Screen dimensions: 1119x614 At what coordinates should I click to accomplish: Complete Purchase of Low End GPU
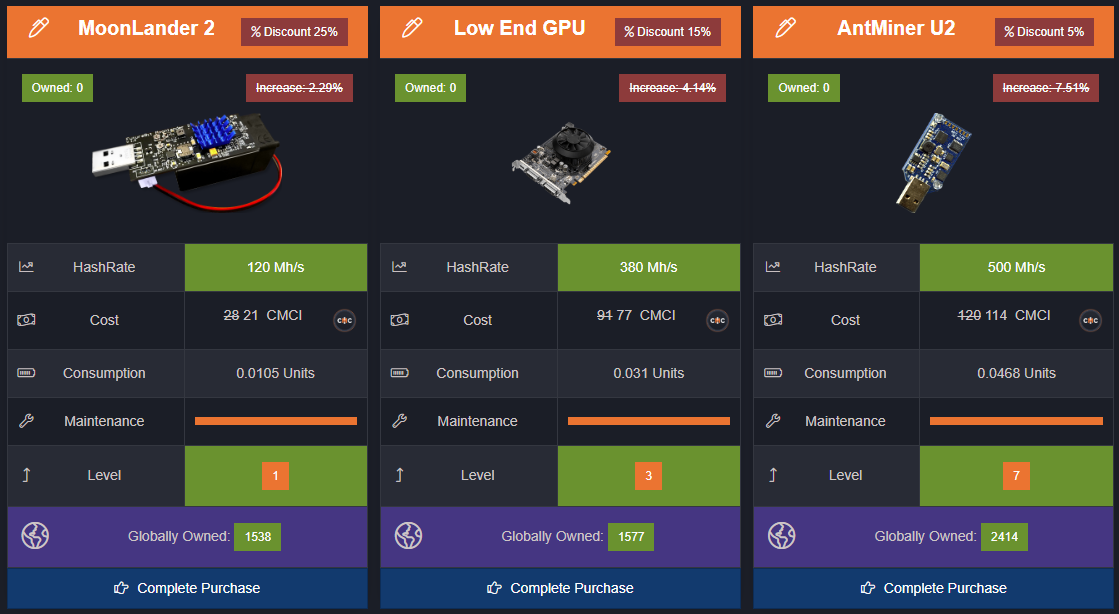click(560, 588)
